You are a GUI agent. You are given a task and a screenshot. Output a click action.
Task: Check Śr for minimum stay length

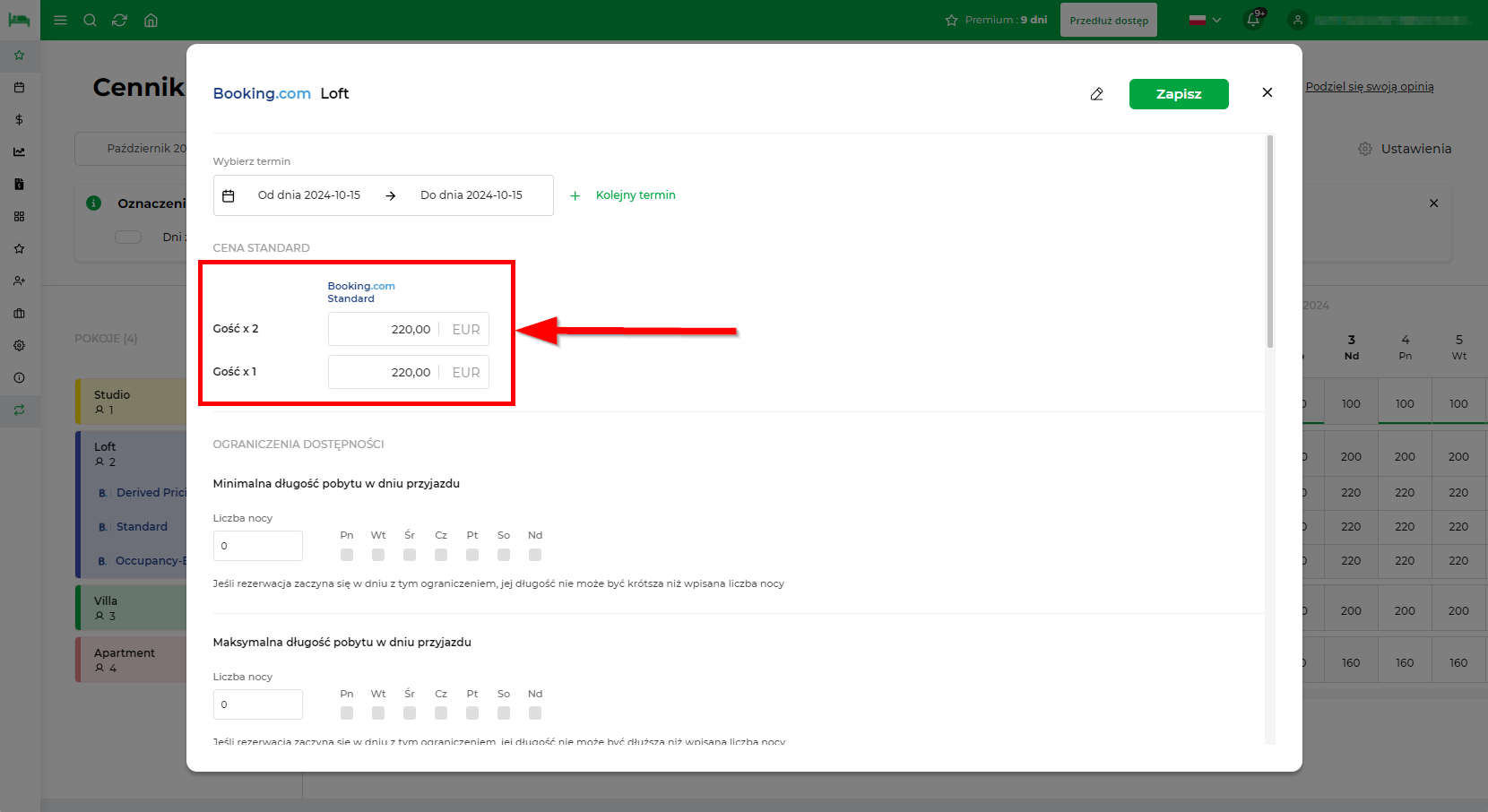tap(410, 555)
